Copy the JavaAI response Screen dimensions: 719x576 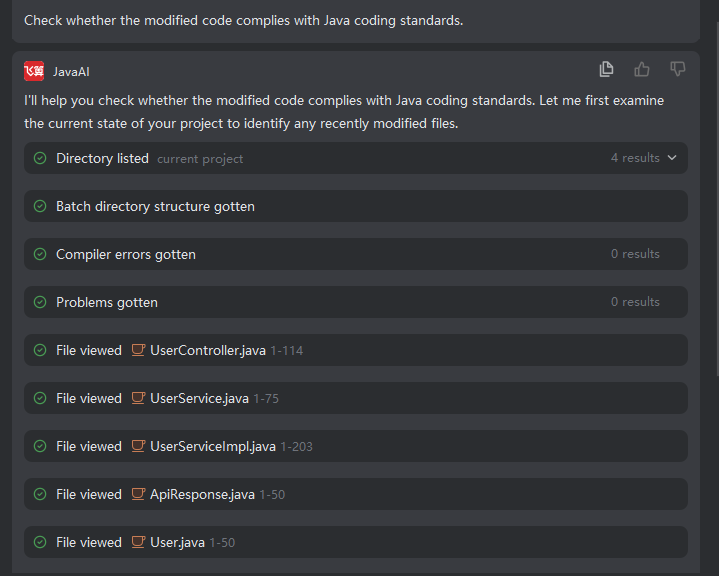pos(606,69)
